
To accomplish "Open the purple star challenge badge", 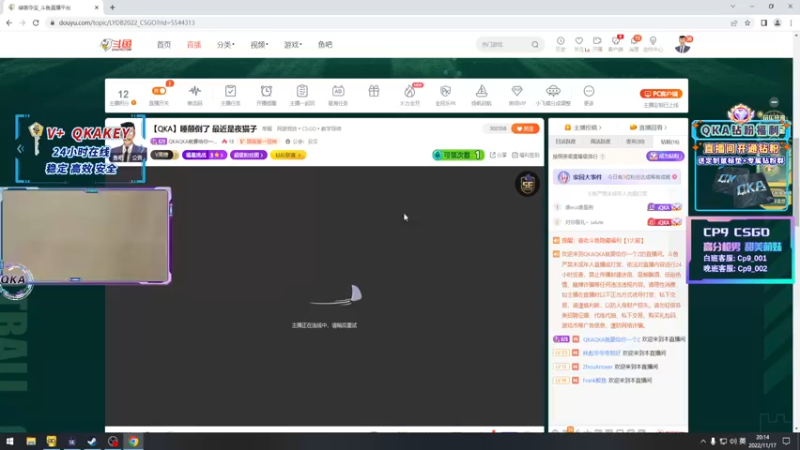I will click(204, 155).
